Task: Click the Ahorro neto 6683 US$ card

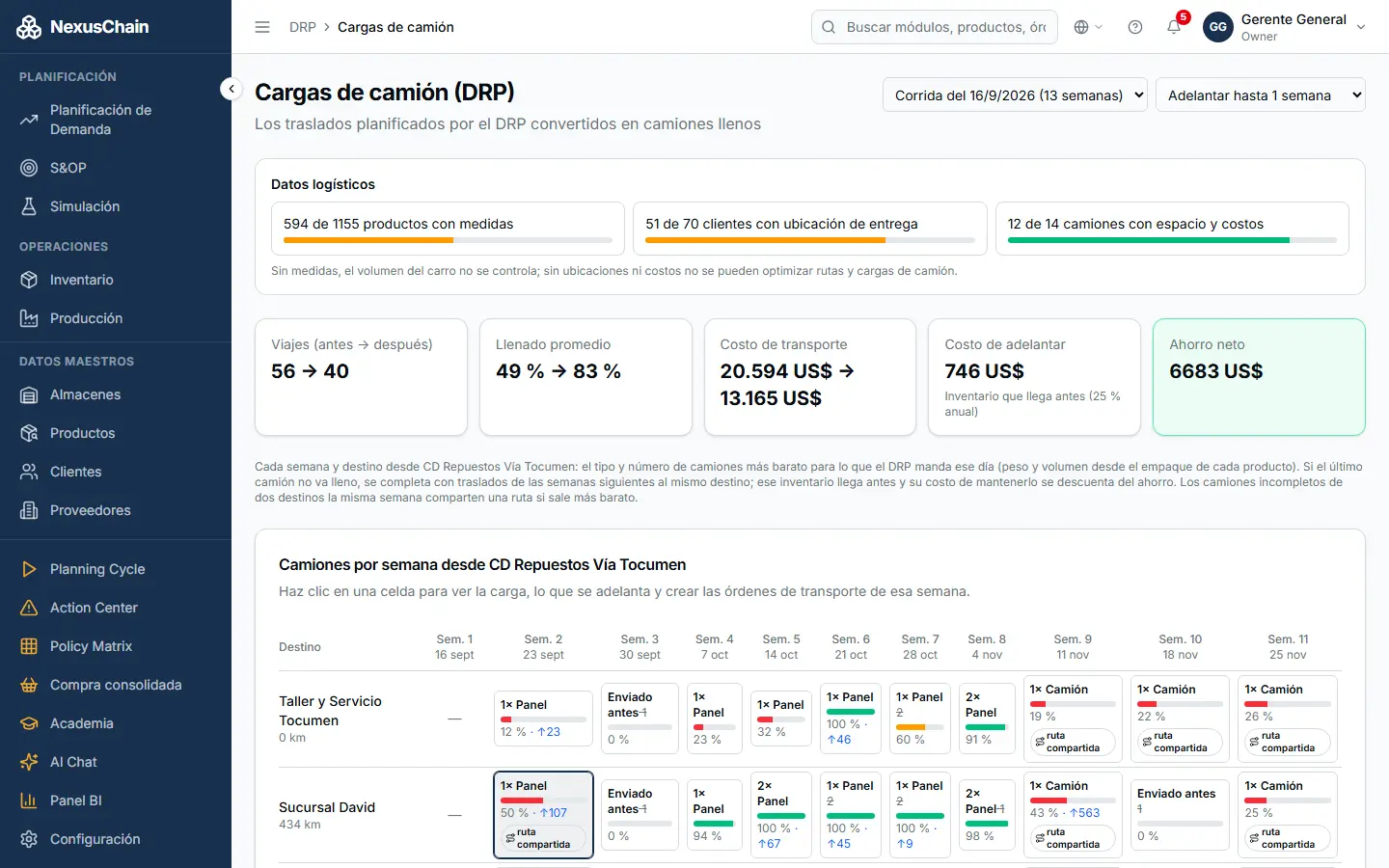Action: tap(1259, 377)
